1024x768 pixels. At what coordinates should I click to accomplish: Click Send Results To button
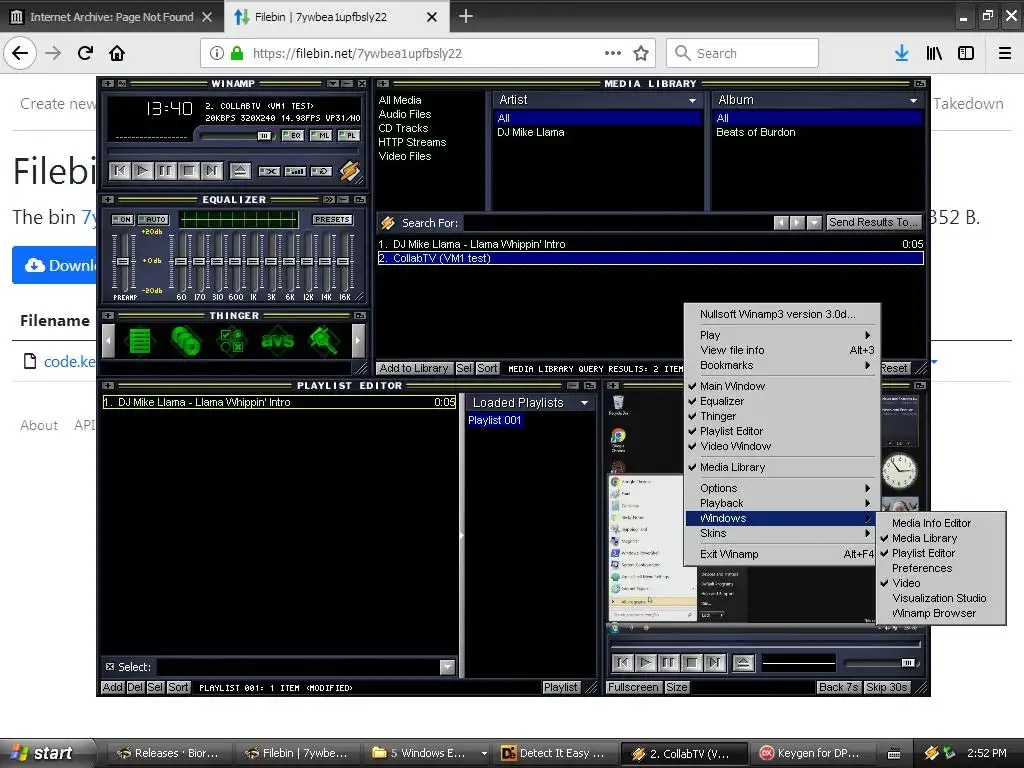874,223
